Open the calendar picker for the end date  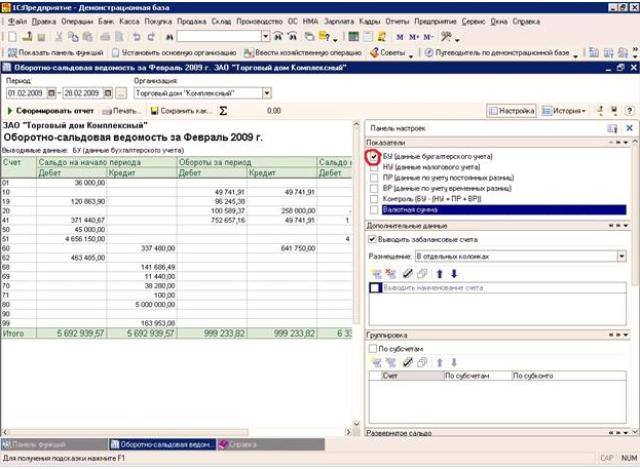tap(108, 93)
